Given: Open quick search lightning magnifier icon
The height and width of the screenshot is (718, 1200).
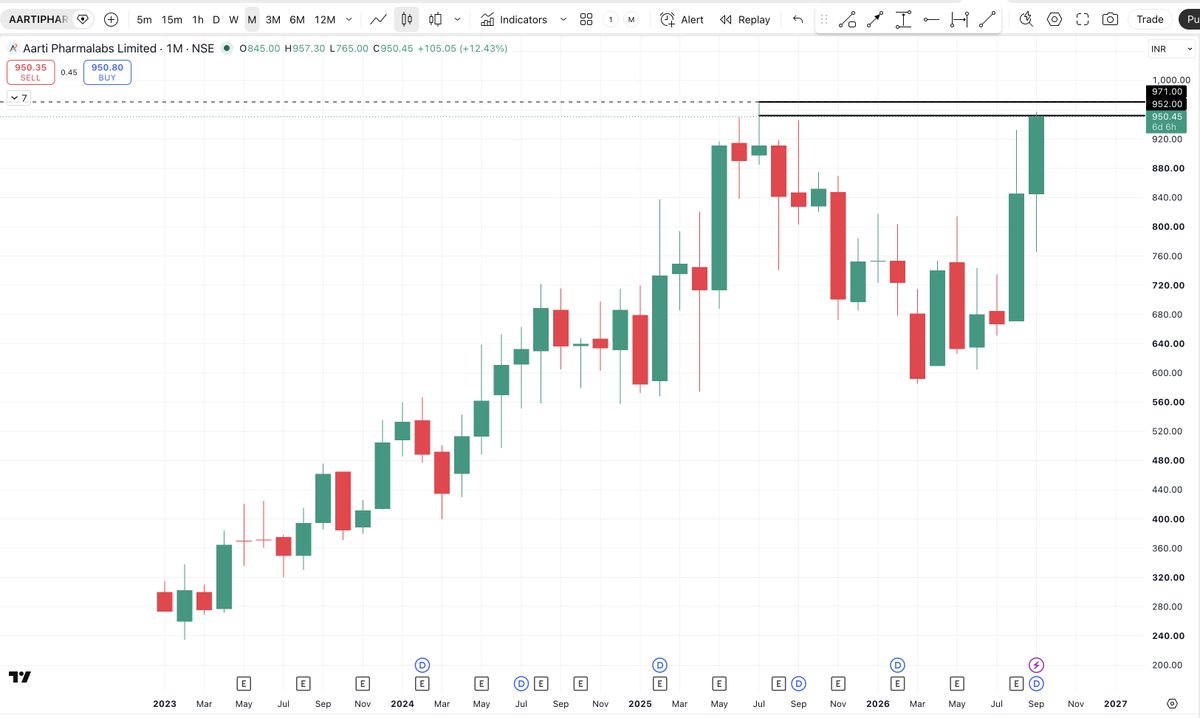Looking at the screenshot, I should (1026, 19).
